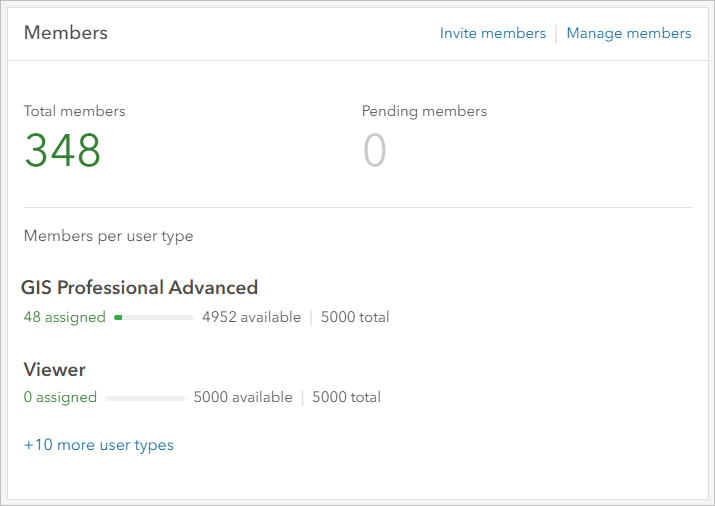Click the 48 assigned text
The height and width of the screenshot is (506, 715).
[x=64, y=317]
